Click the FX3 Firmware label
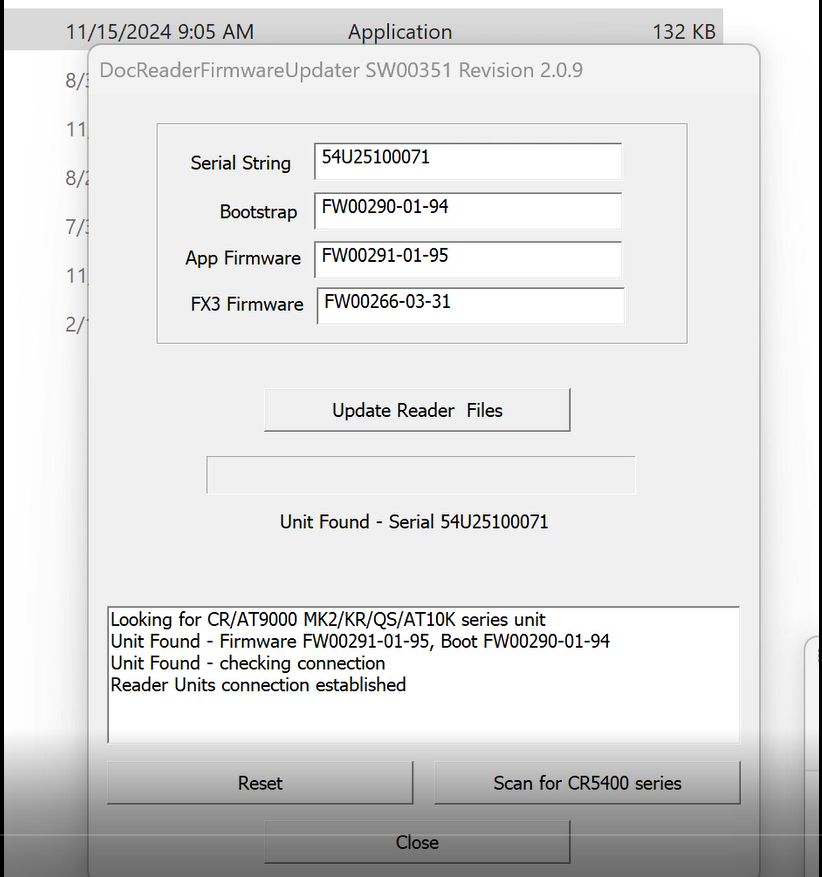 247,305
